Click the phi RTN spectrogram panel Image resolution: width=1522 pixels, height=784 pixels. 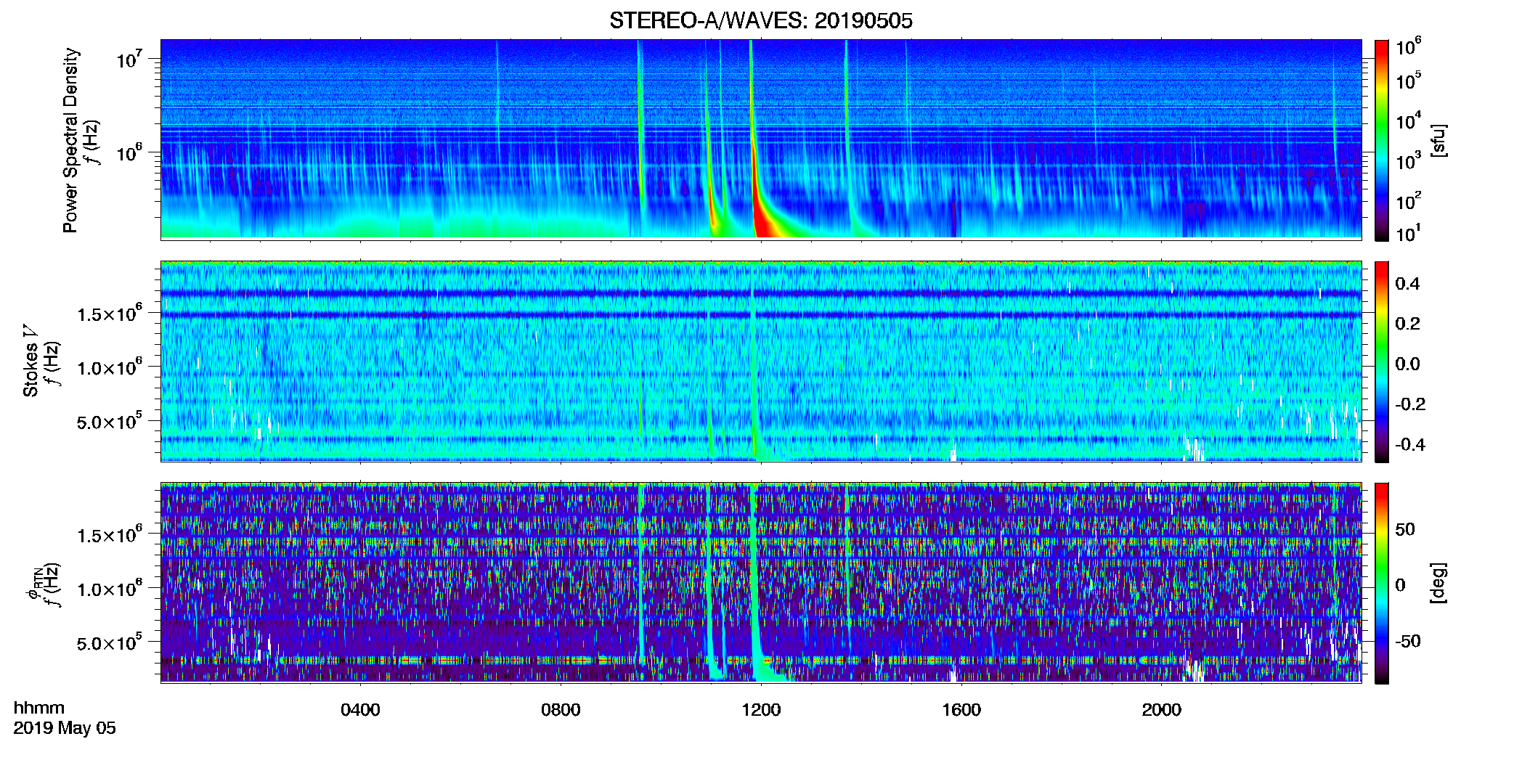pos(761,582)
